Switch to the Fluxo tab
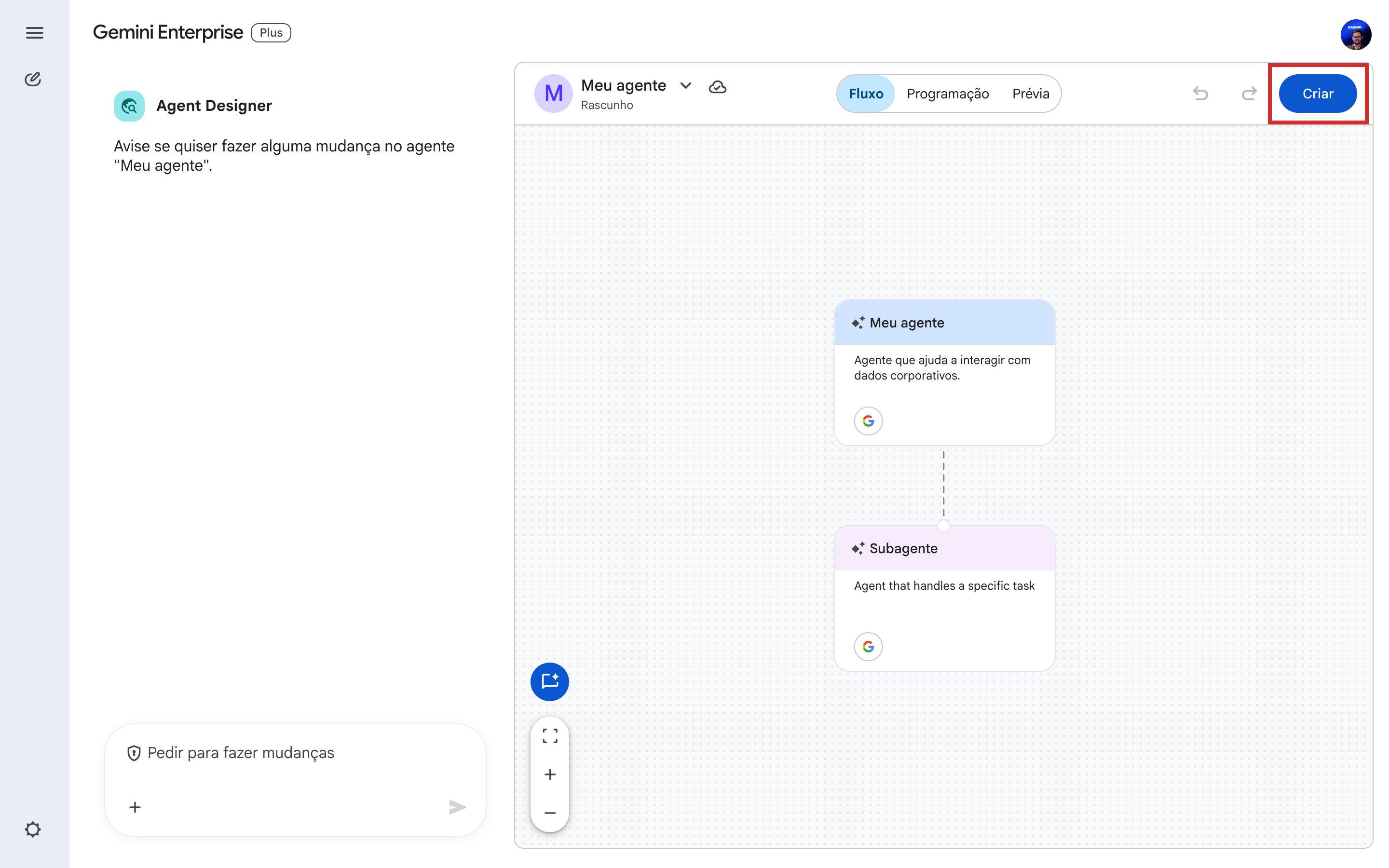The width and height of the screenshot is (1389, 868). coord(866,94)
